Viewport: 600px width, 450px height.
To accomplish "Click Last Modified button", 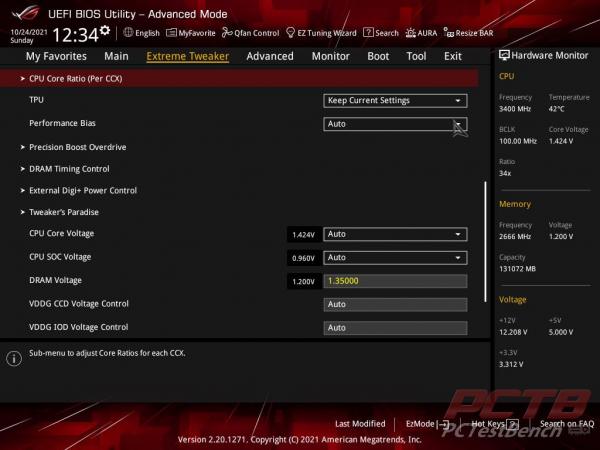I will [x=360, y=424].
